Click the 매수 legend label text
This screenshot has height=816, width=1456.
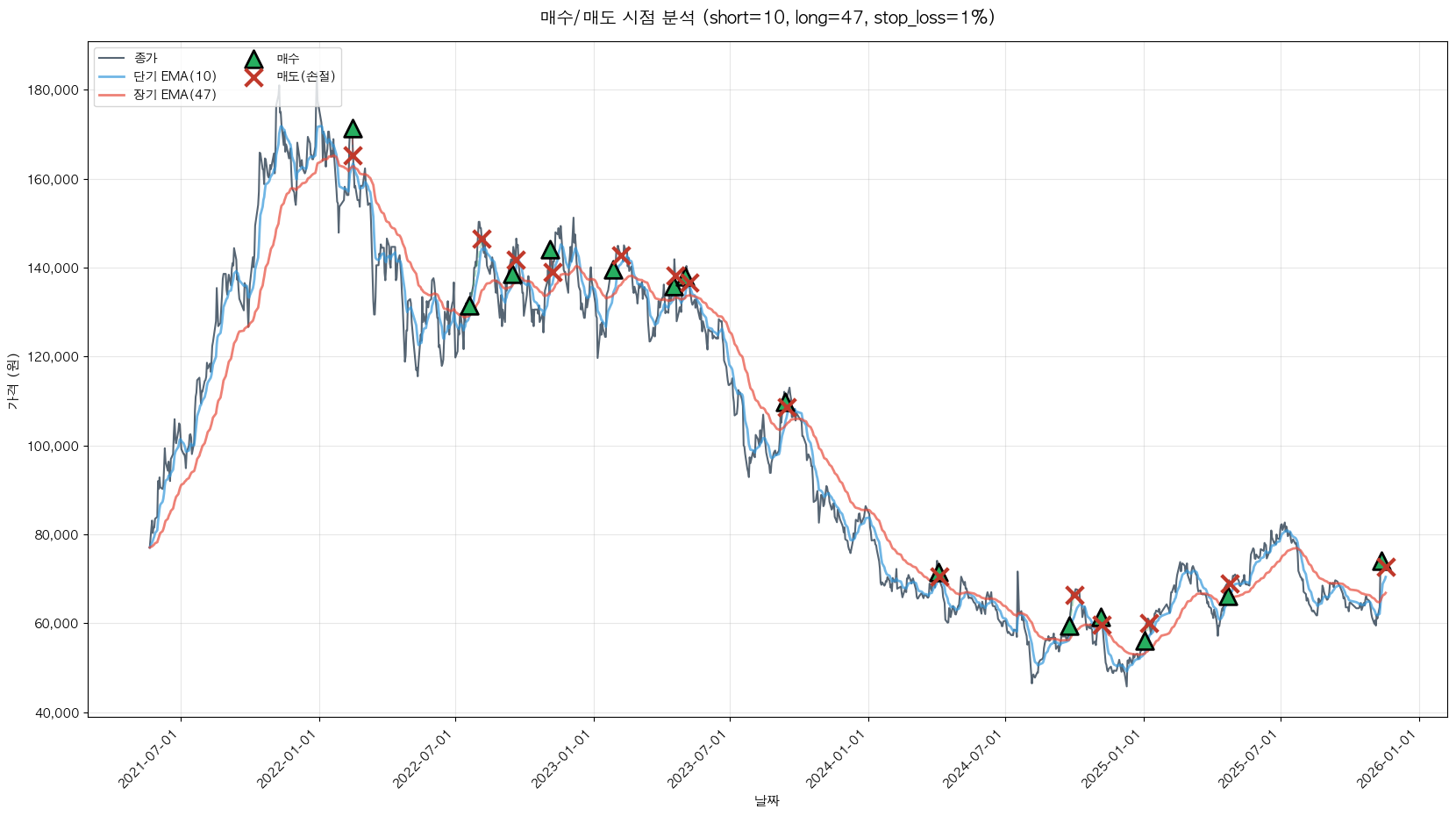pos(288,59)
